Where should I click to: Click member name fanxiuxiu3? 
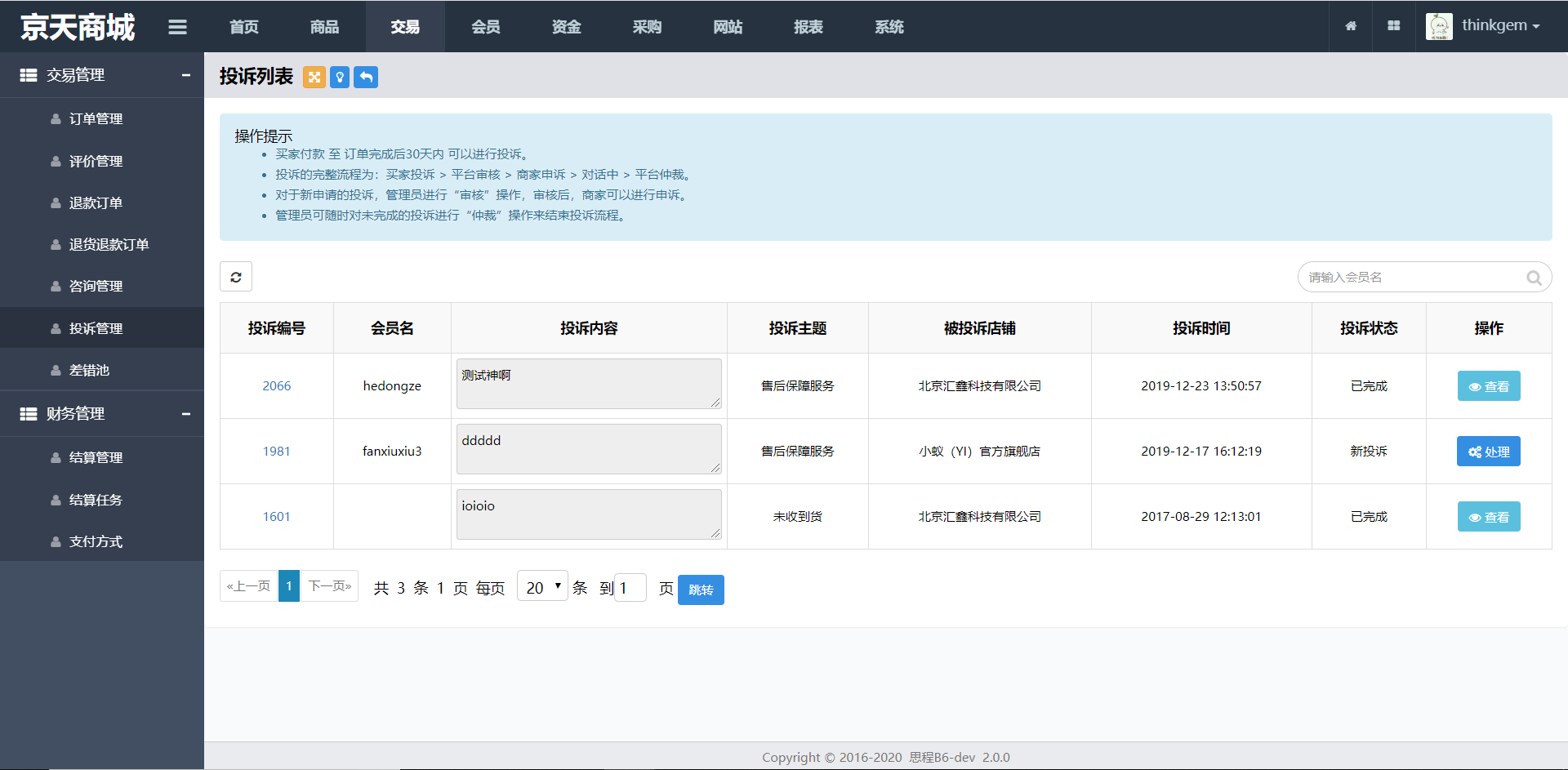(x=392, y=452)
